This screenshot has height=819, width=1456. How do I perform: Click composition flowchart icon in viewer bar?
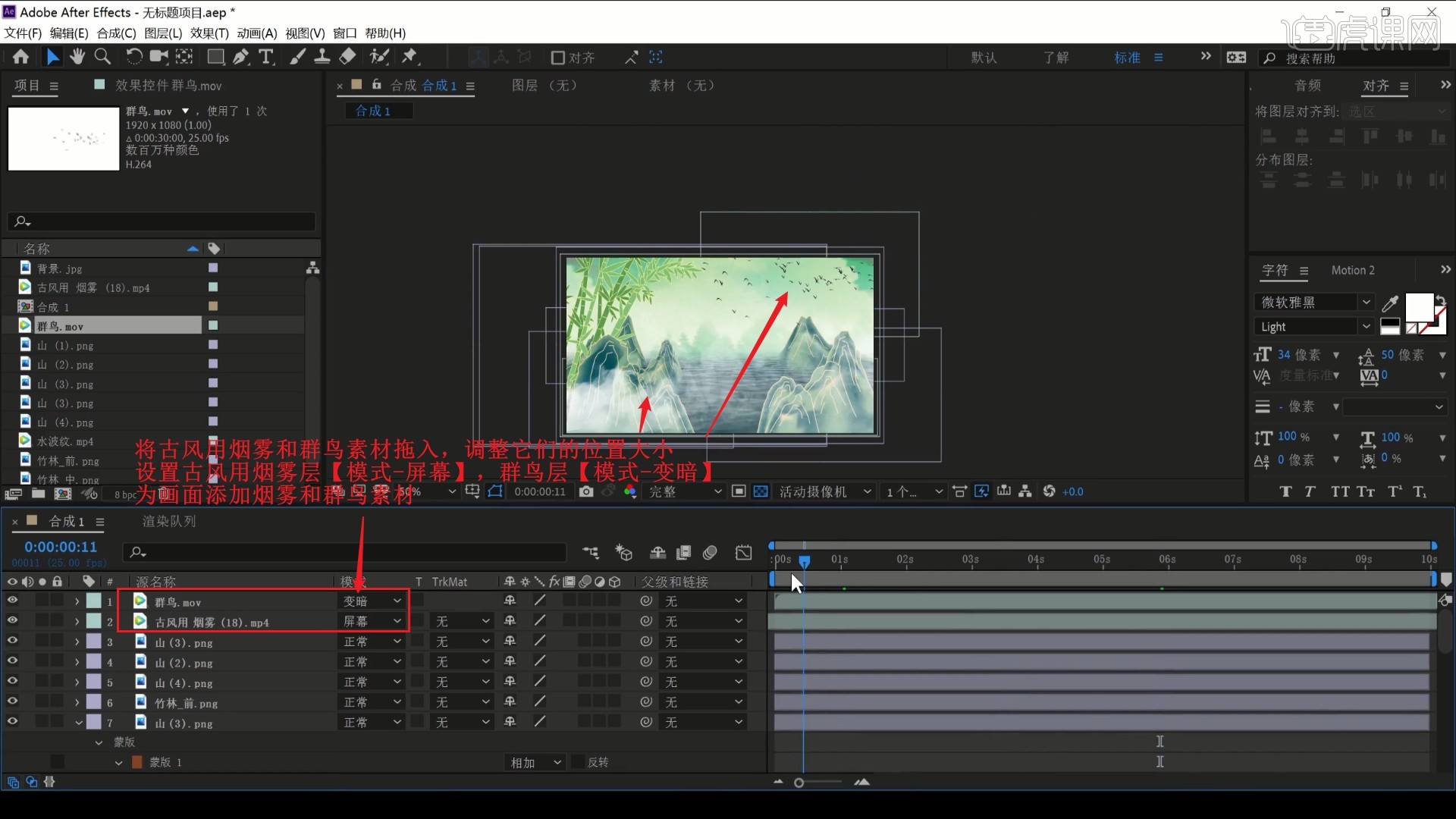(1025, 491)
